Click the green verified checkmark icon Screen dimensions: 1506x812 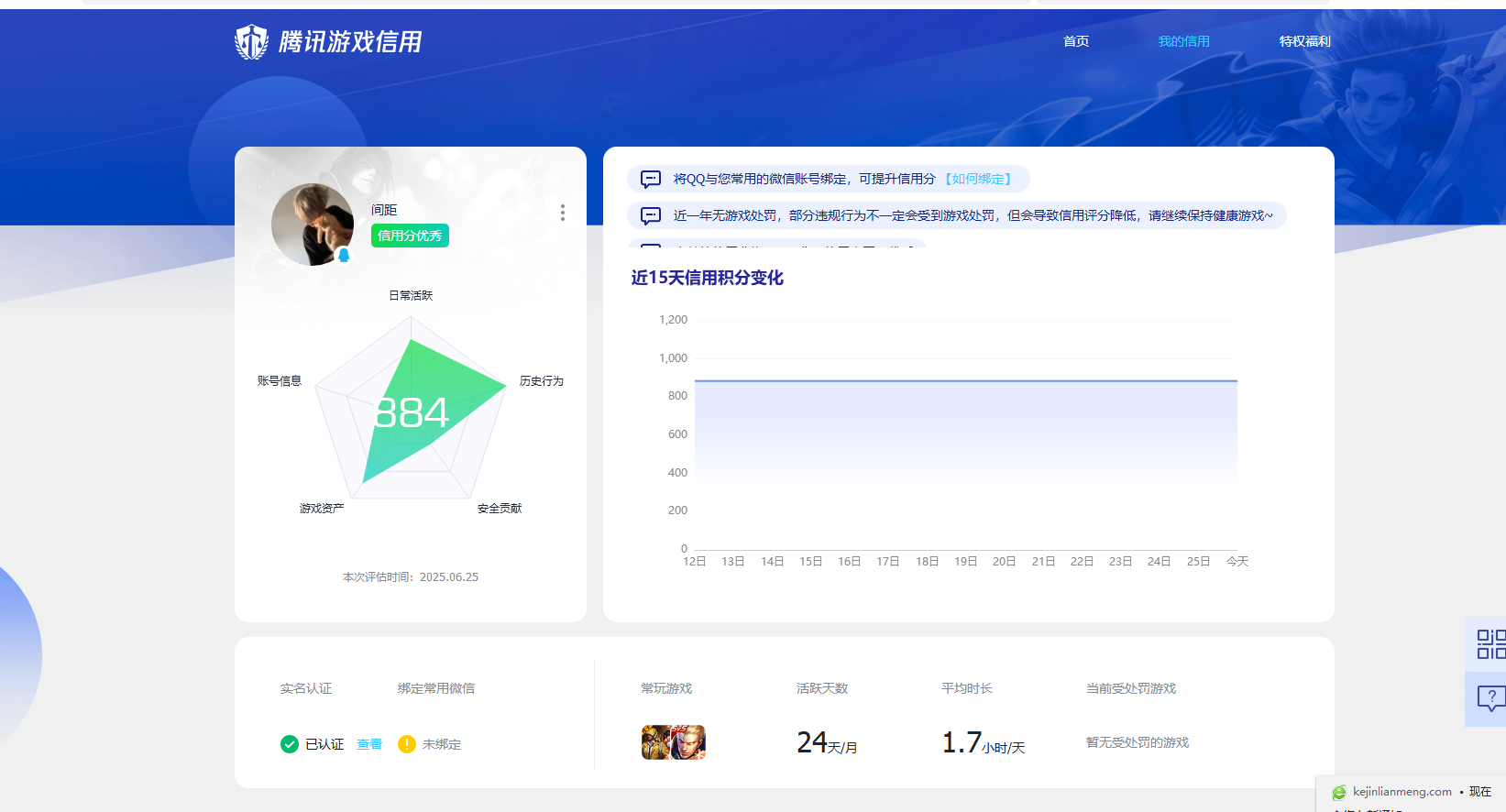point(289,744)
